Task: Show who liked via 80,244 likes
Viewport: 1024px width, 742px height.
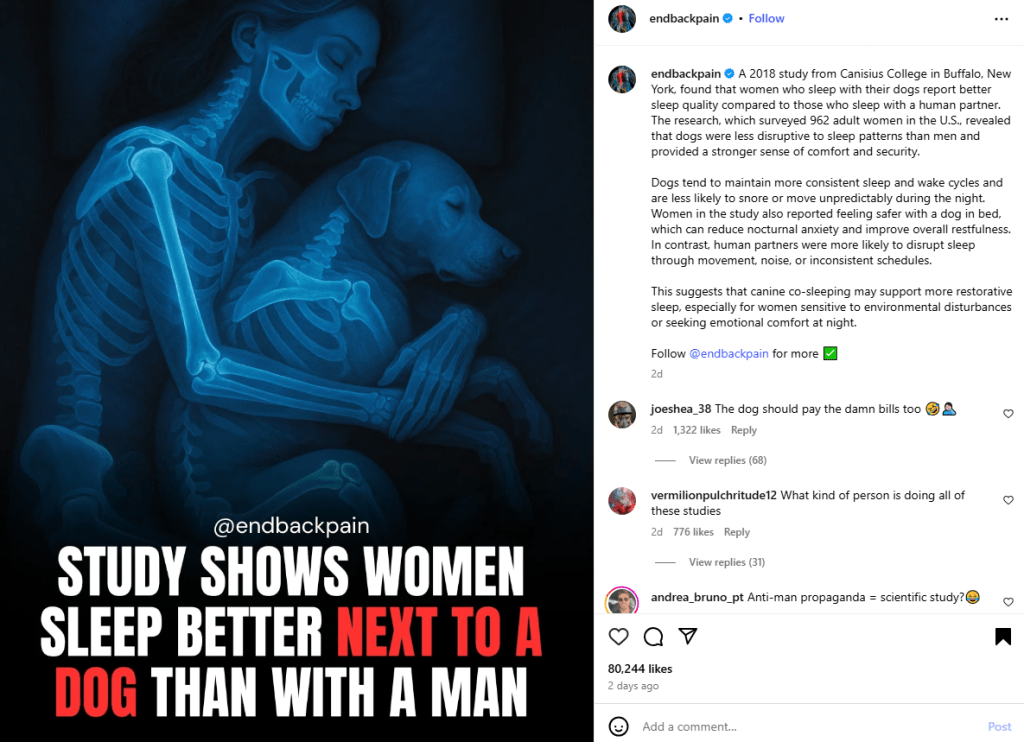Action: 640,669
